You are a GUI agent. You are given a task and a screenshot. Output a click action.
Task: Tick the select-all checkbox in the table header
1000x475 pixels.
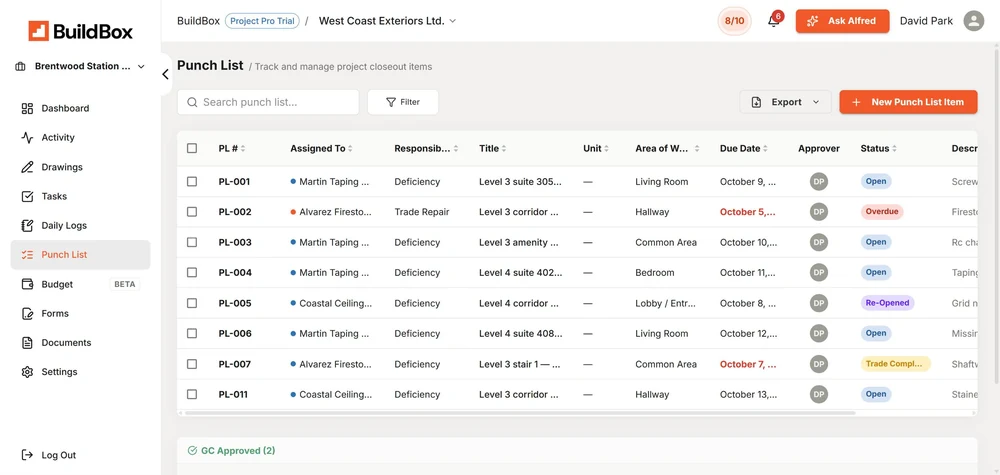[192, 149]
